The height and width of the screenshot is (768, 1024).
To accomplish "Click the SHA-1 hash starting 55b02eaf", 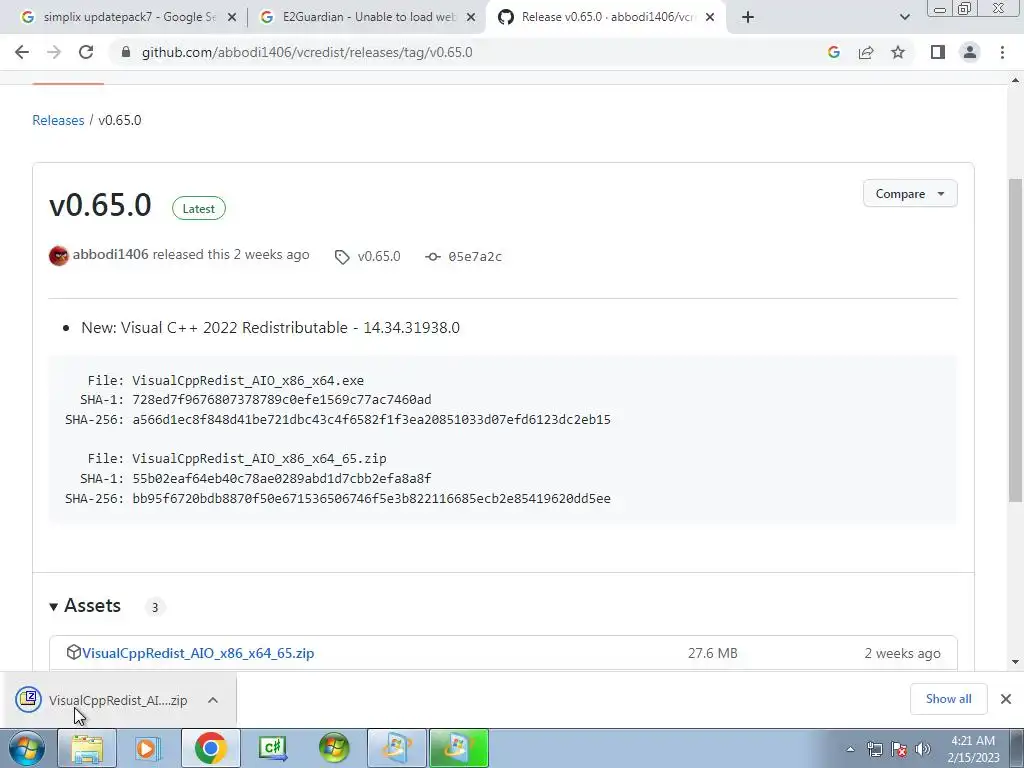I will point(281,479).
